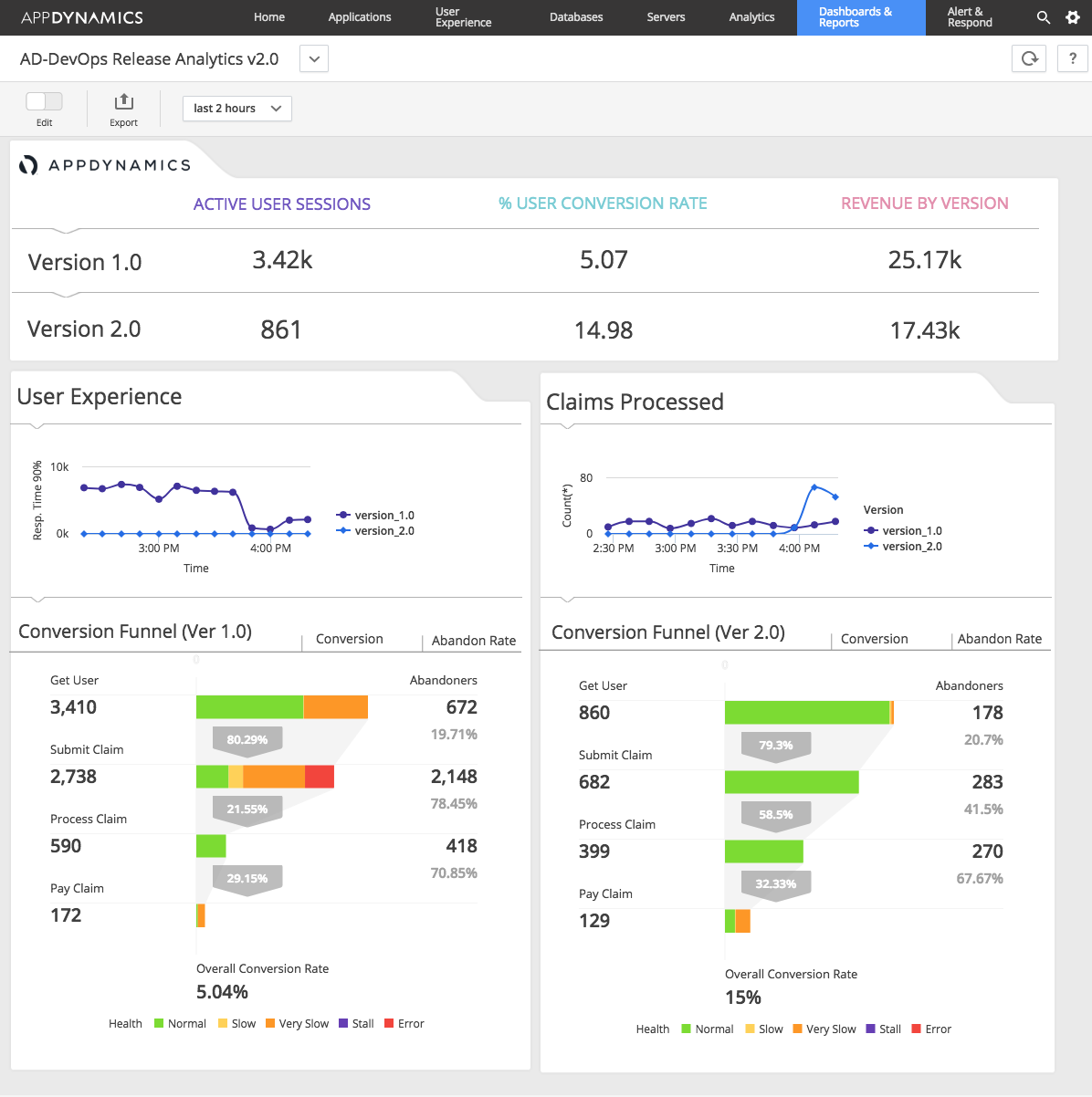Click the 58.5% conversion badge

(776, 815)
